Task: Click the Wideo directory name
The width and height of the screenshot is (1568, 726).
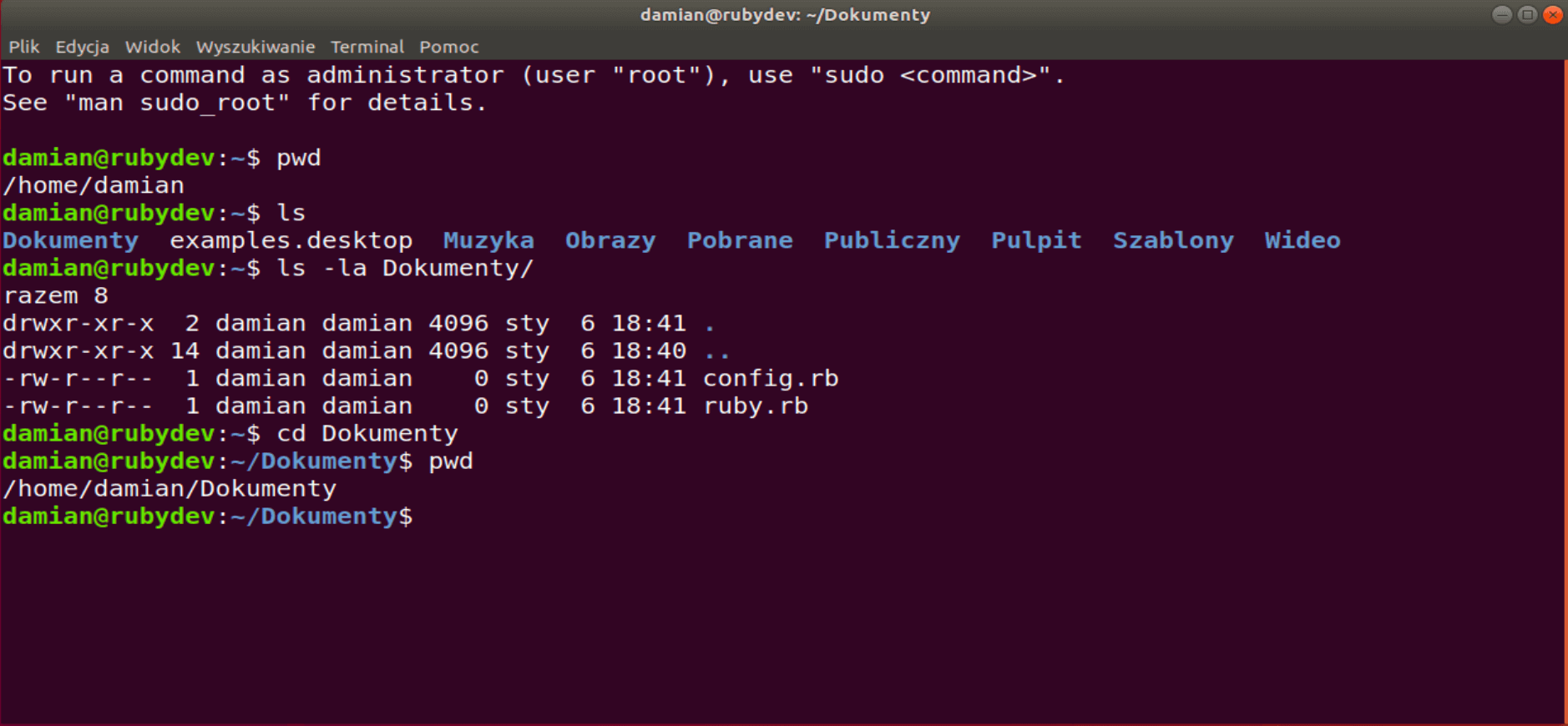Action: click(1302, 240)
